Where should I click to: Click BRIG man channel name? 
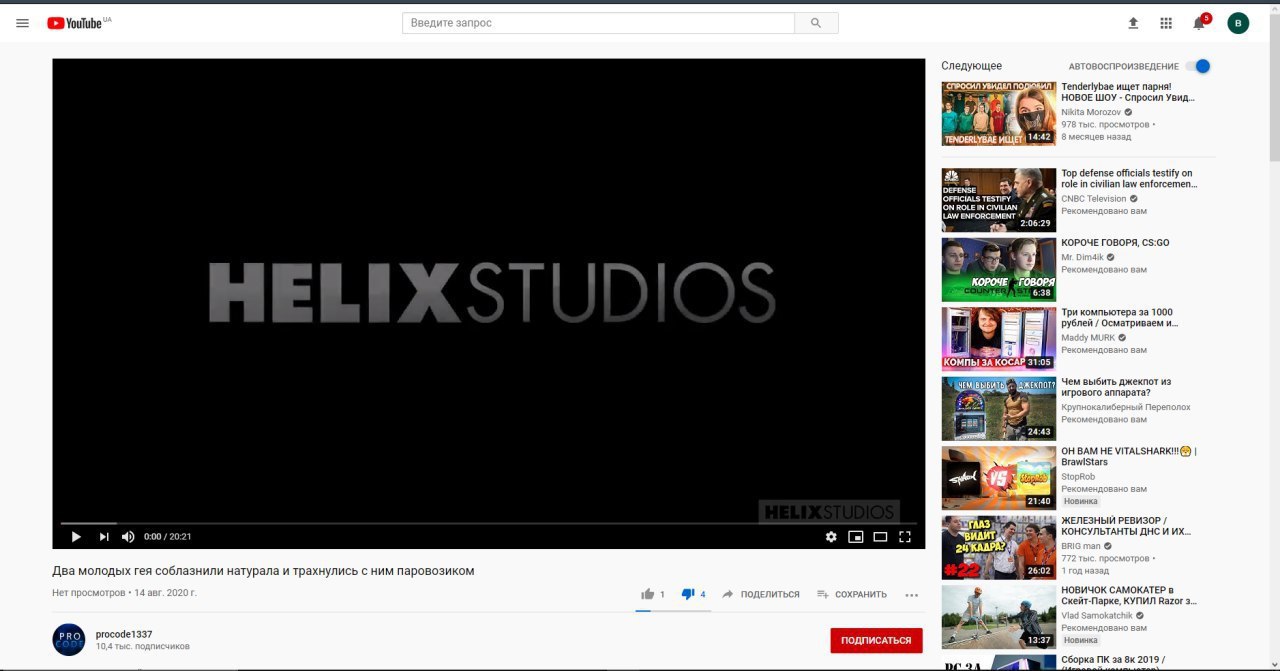1081,546
